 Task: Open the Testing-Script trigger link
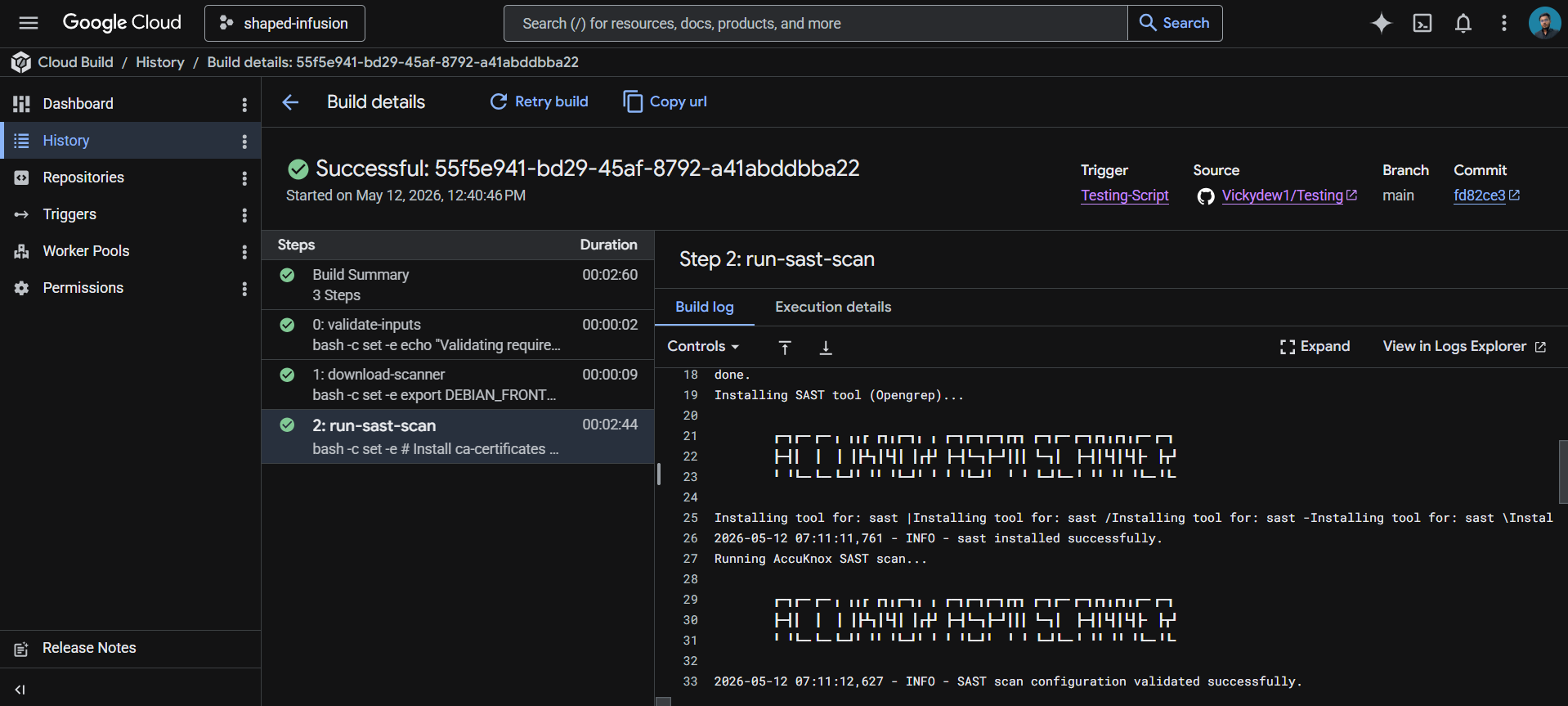pos(1125,196)
